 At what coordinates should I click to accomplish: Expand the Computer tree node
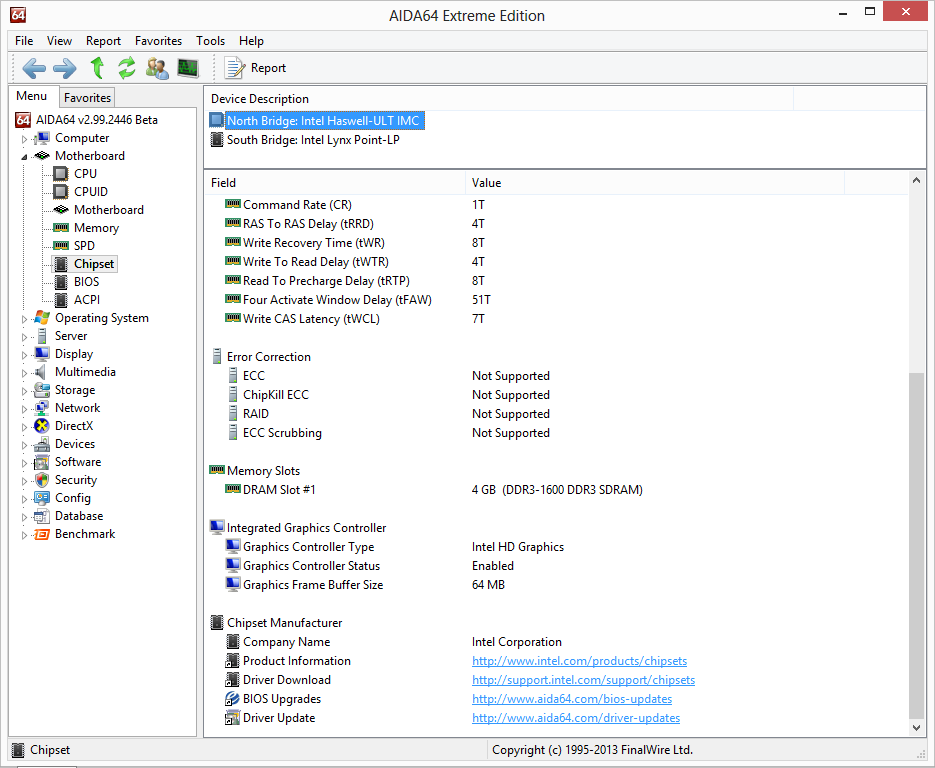click(x=24, y=139)
